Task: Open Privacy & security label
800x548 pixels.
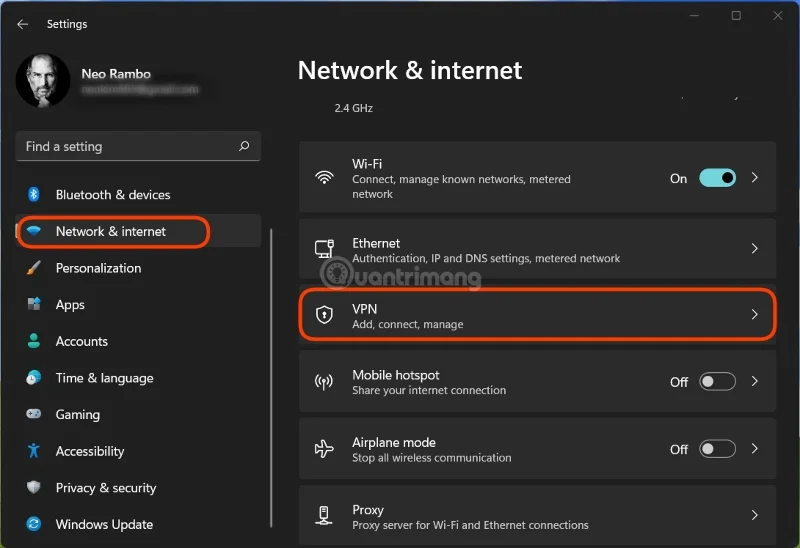Action: (x=106, y=488)
